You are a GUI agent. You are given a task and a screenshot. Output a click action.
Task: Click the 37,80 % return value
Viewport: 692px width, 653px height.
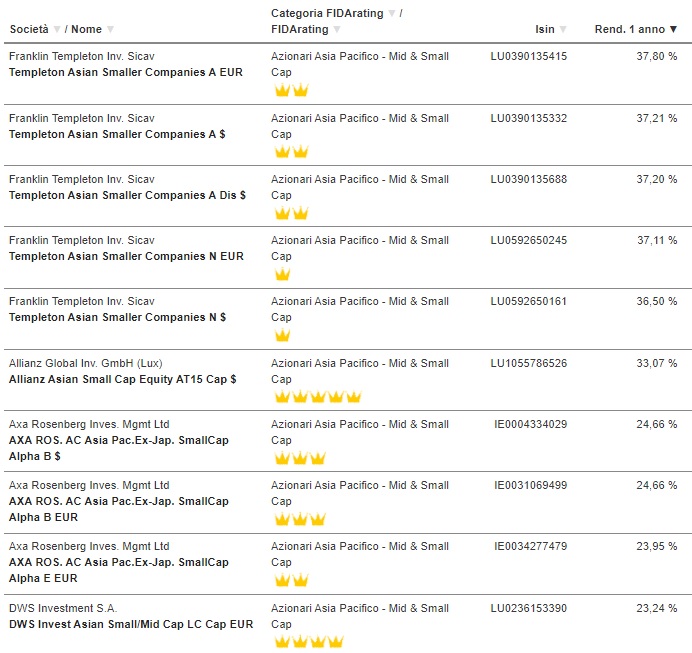657,56
